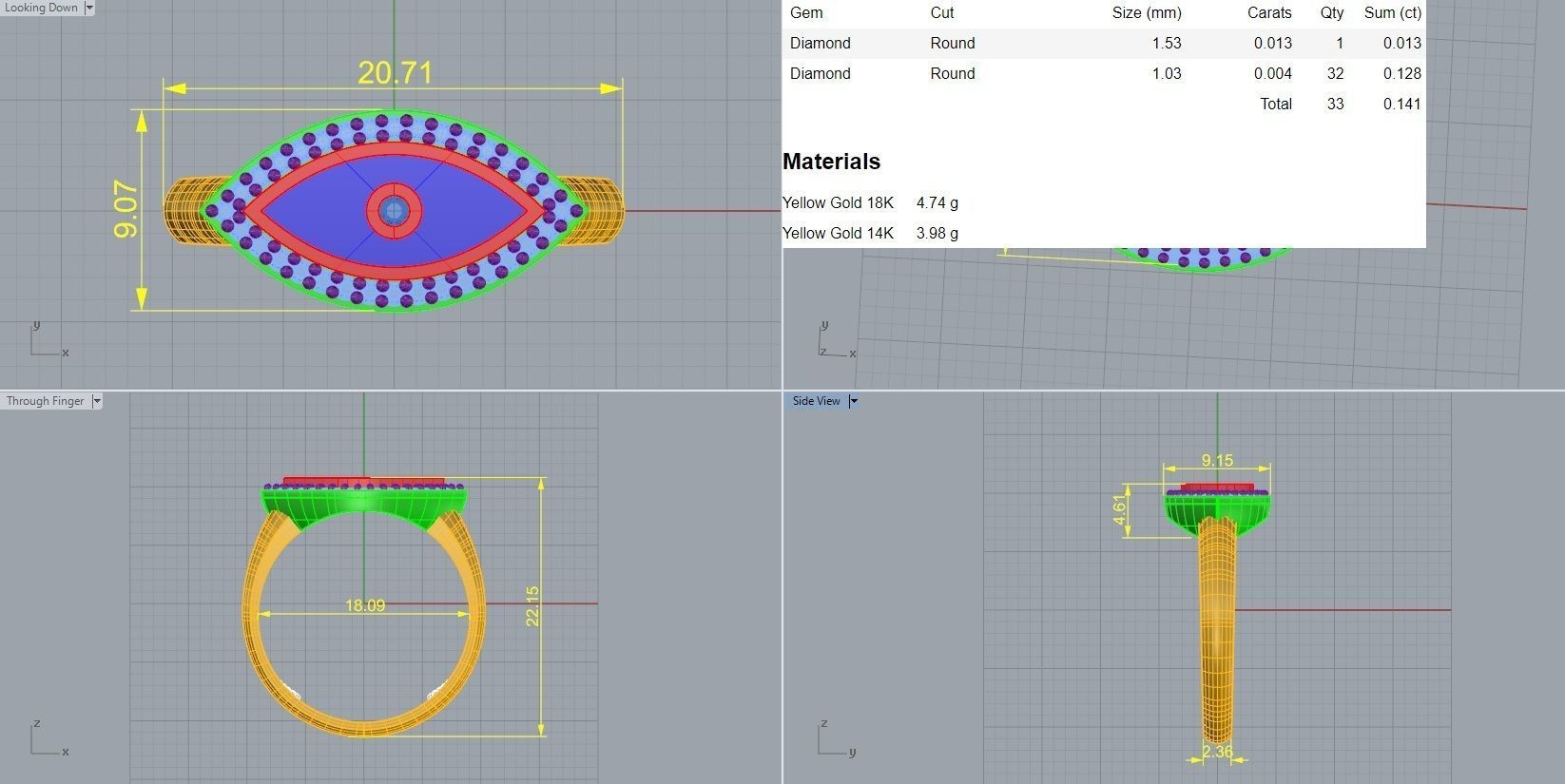1565x784 pixels.
Task: Select the quantity 32 cell
Action: 1336,73
